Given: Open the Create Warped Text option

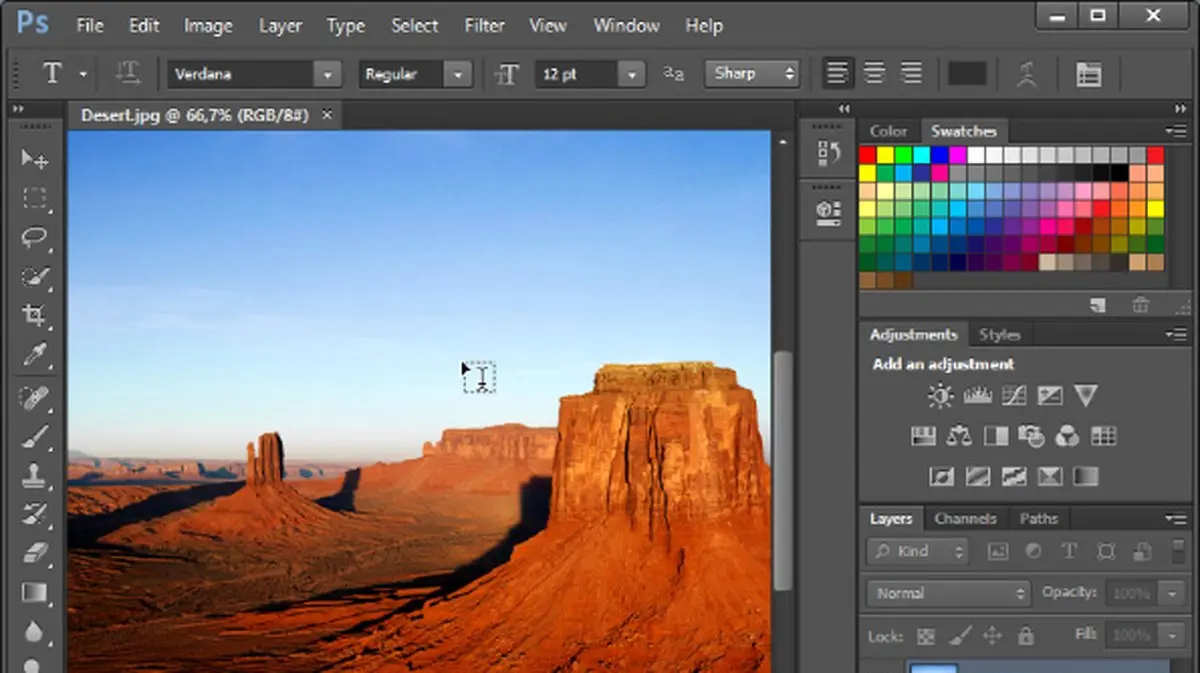Looking at the screenshot, I should [1026, 74].
